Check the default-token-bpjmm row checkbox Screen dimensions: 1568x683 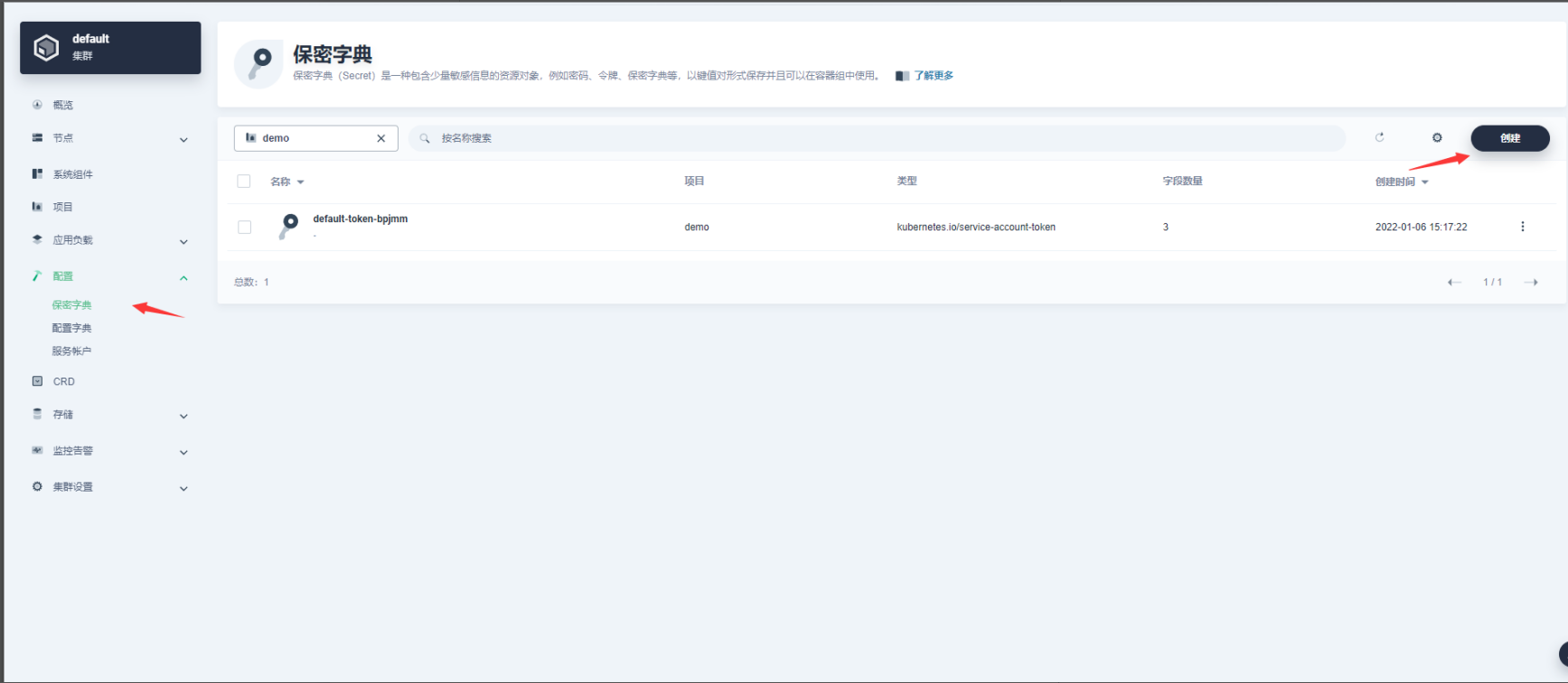(x=244, y=227)
